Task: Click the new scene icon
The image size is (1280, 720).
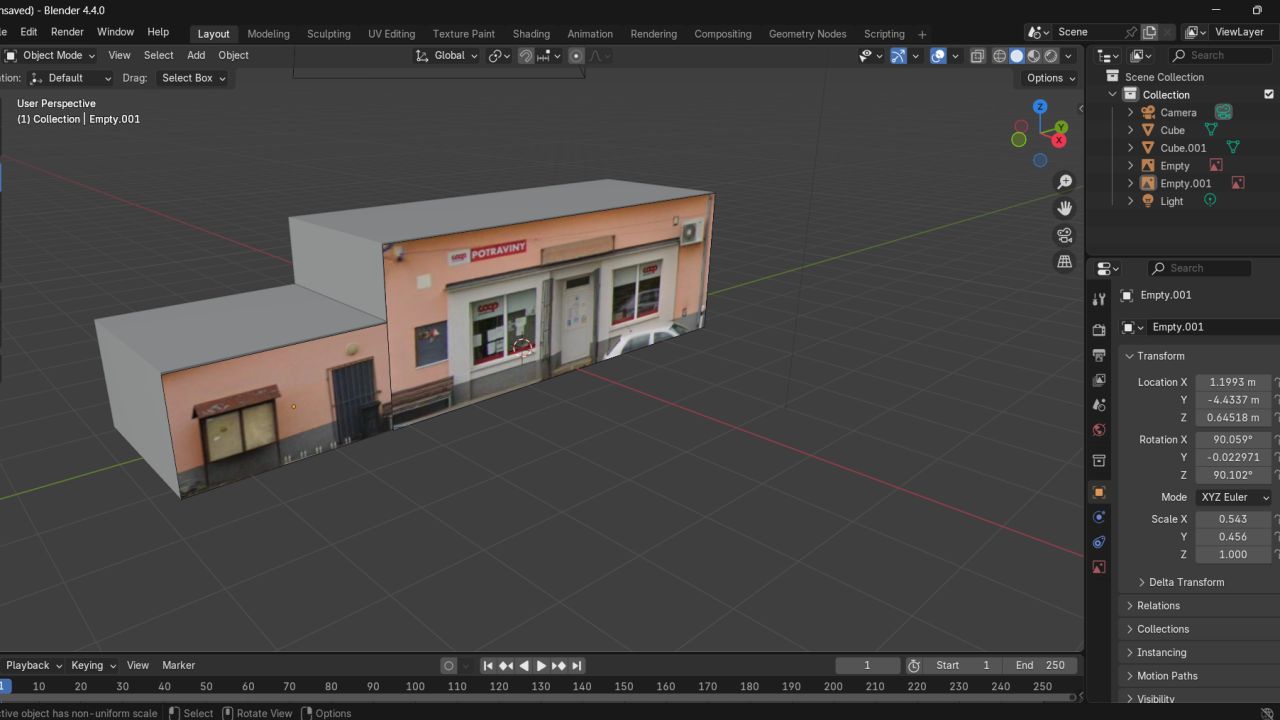Action: [x=1149, y=32]
